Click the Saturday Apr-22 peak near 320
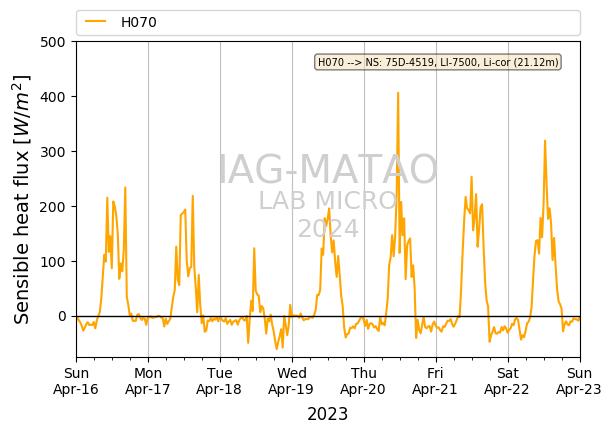Image resolution: width=612 pixels, height=434 pixels. coord(545,141)
